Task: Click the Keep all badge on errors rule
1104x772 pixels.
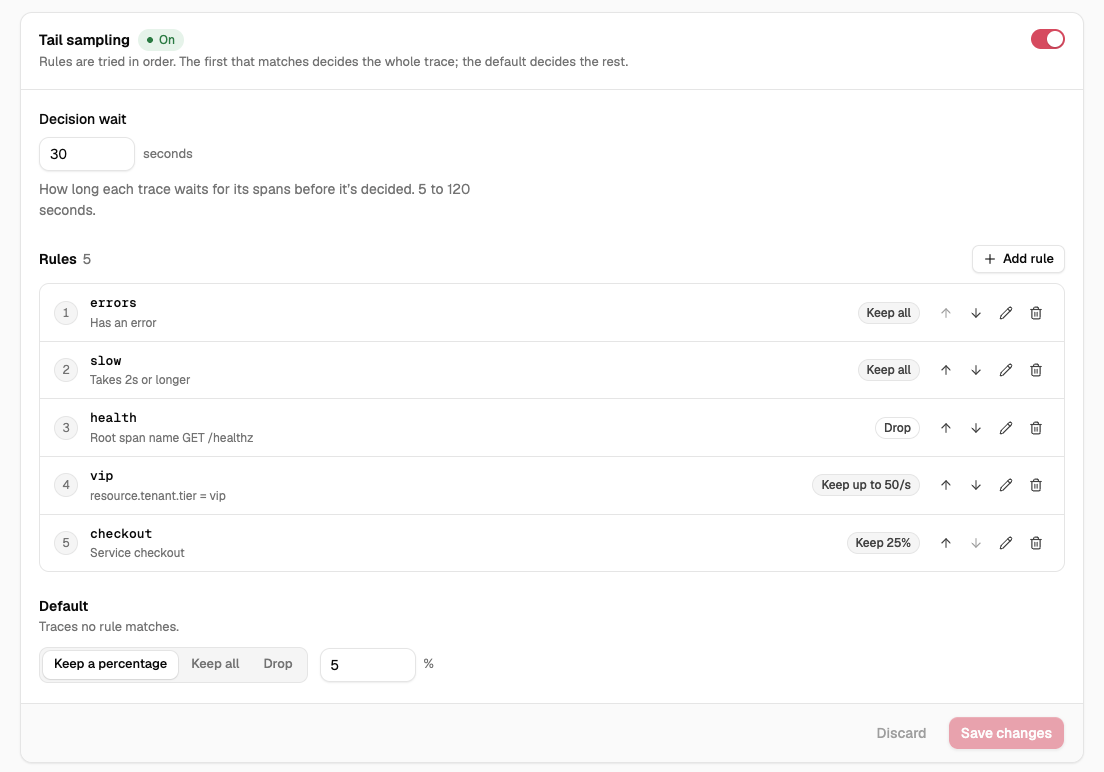Action: [x=889, y=313]
